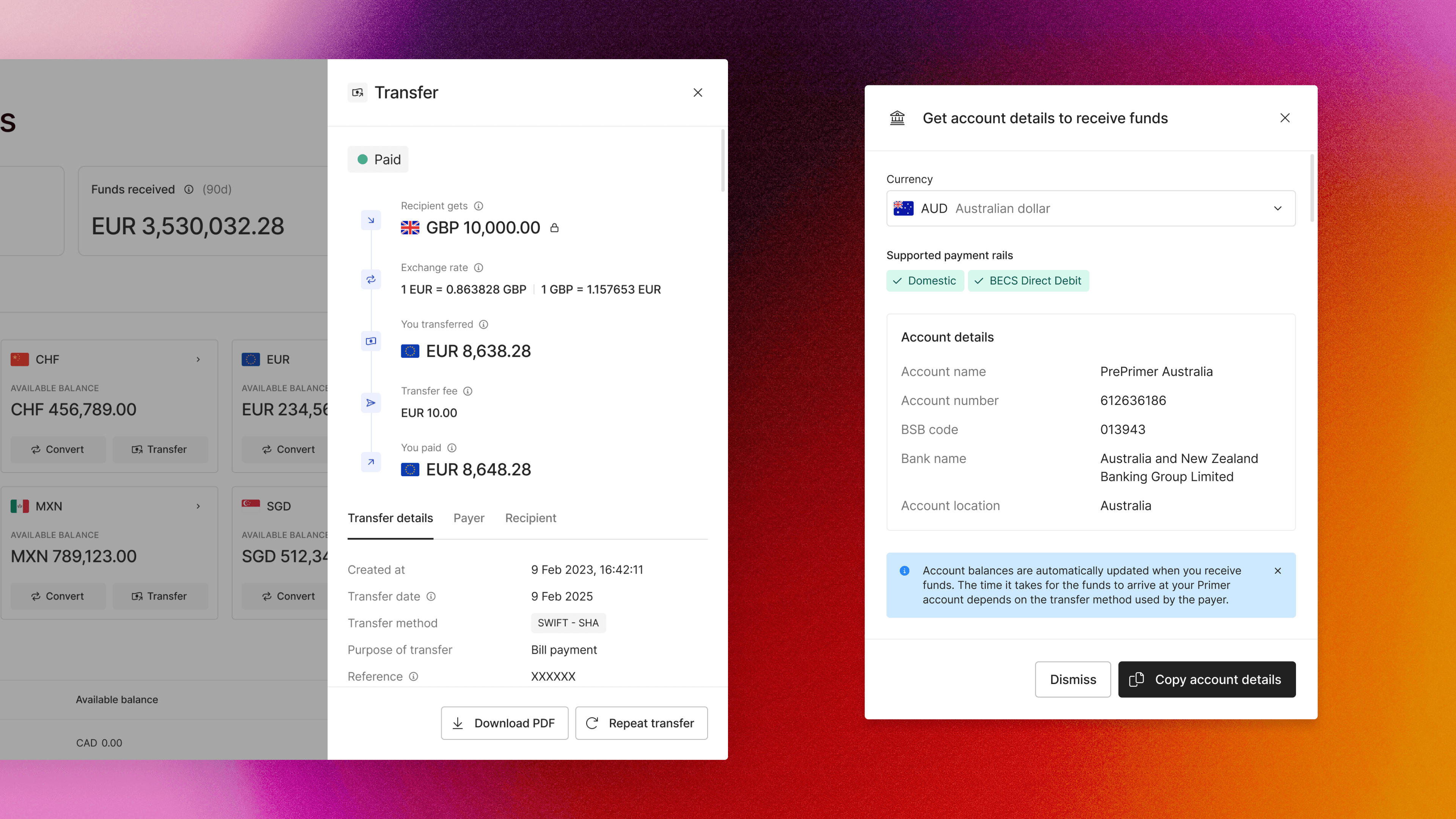Screen dimensions: 1456x819
Task: Click info icon beside Funds received
Action: click(x=189, y=189)
